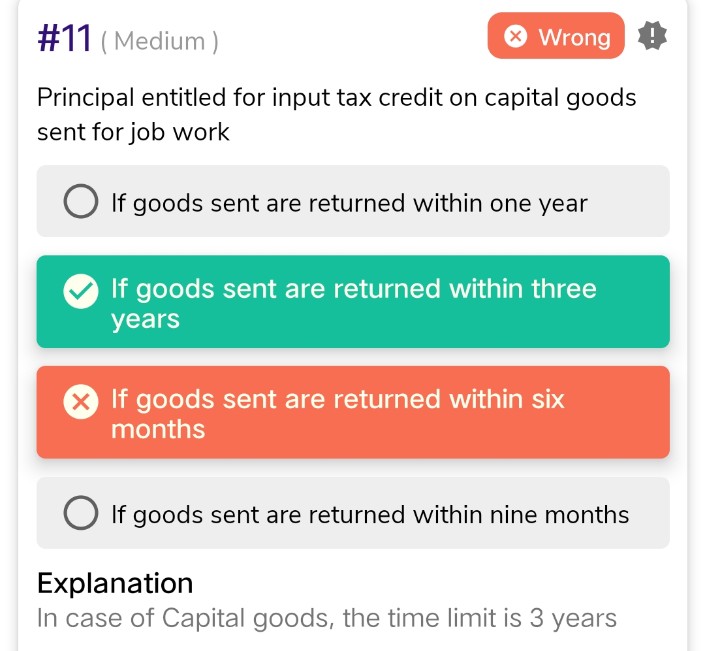
Task: Click the 'Wrong' status label text
Action: pos(574,37)
